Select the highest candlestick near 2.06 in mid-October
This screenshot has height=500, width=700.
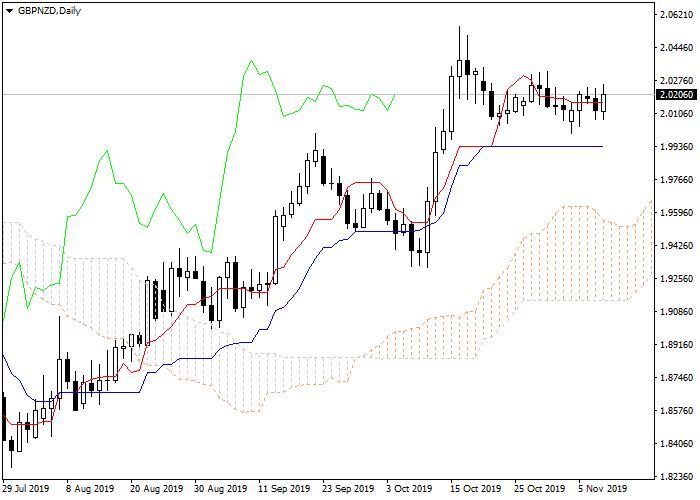[459, 68]
